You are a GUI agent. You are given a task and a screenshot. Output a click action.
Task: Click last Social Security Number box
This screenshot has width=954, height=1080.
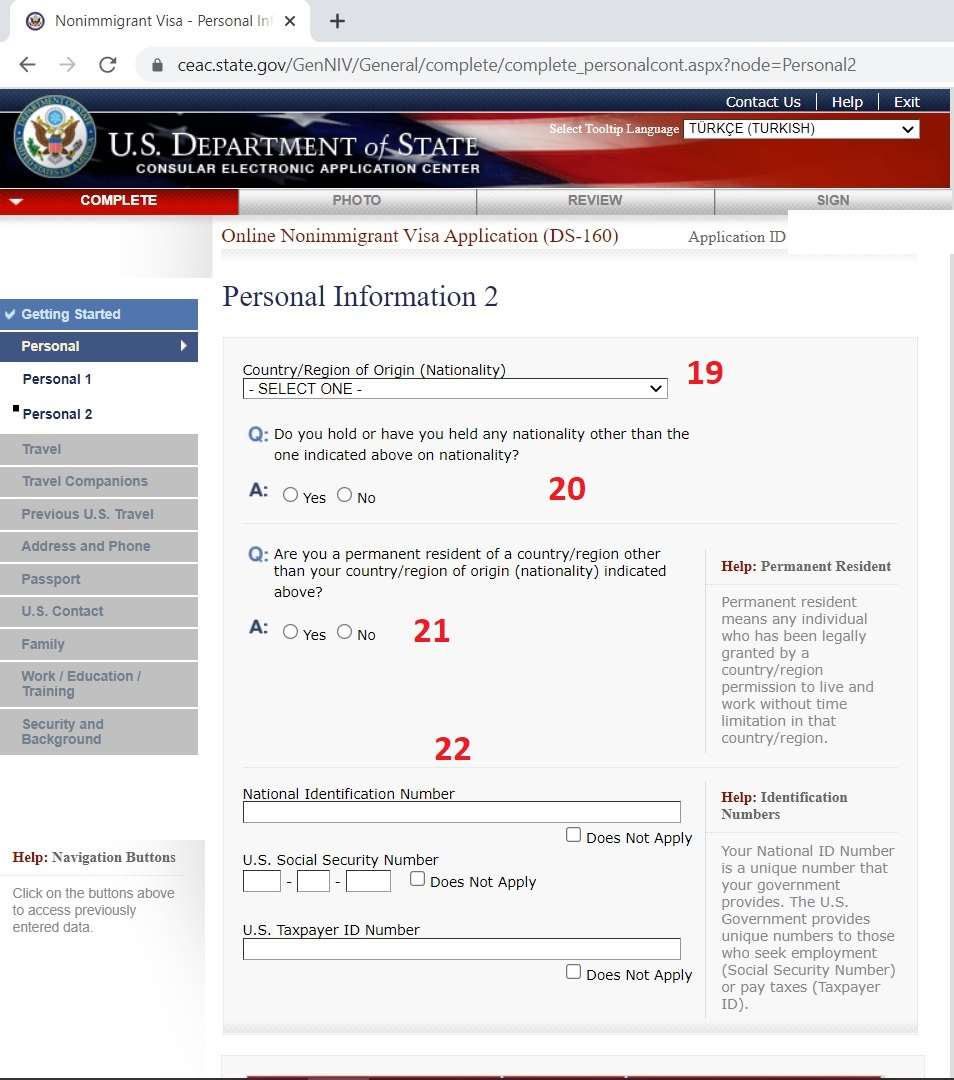click(x=368, y=881)
